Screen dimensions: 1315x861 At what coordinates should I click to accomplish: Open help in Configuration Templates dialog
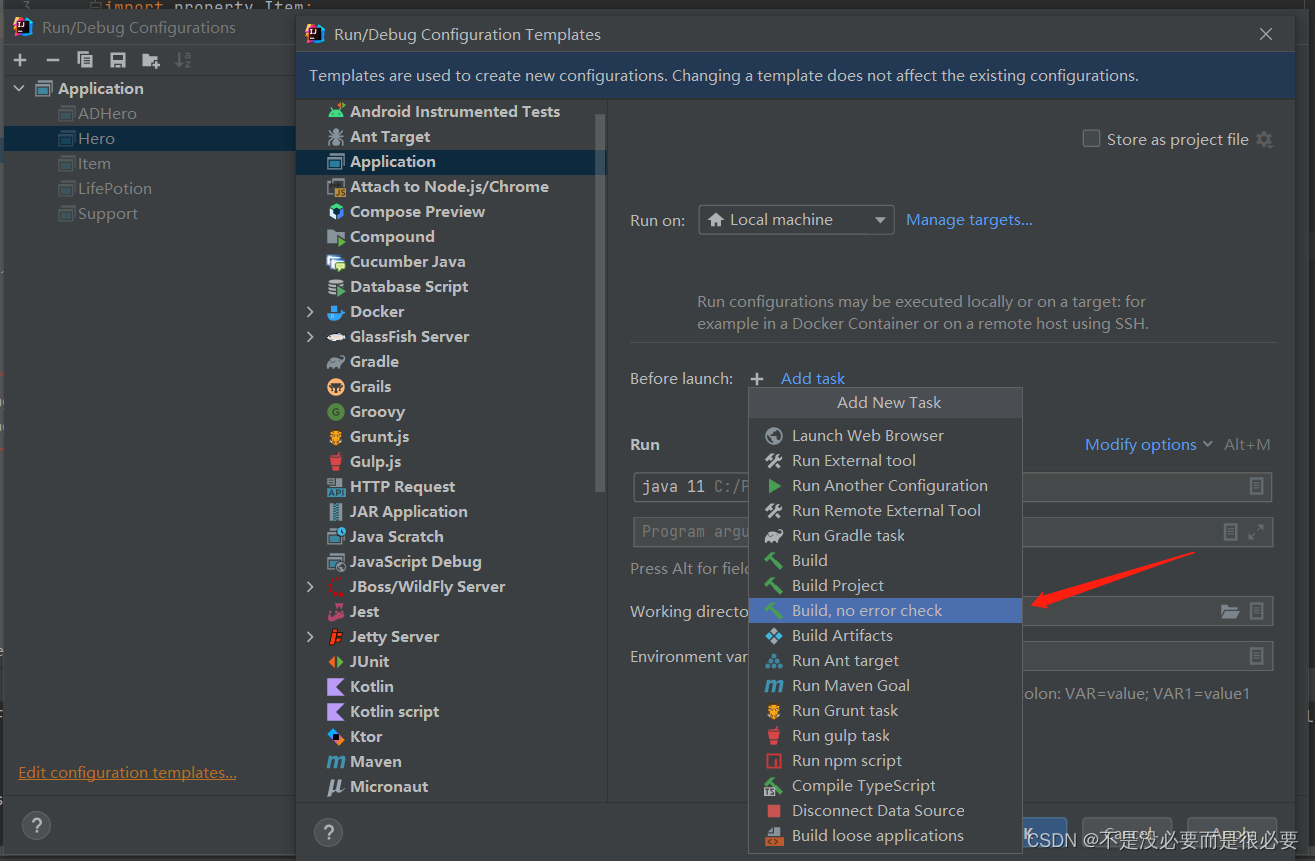pos(328,832)
